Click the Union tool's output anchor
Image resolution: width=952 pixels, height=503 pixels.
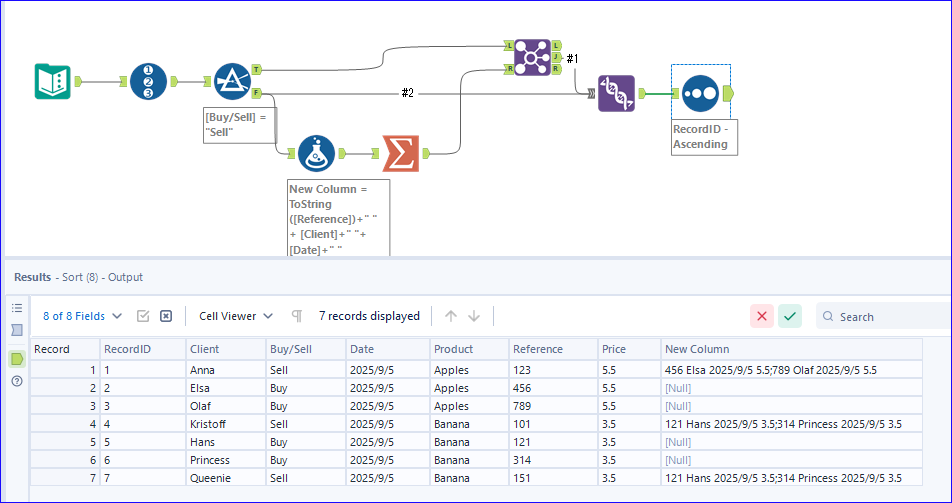[x=642, y=94]
